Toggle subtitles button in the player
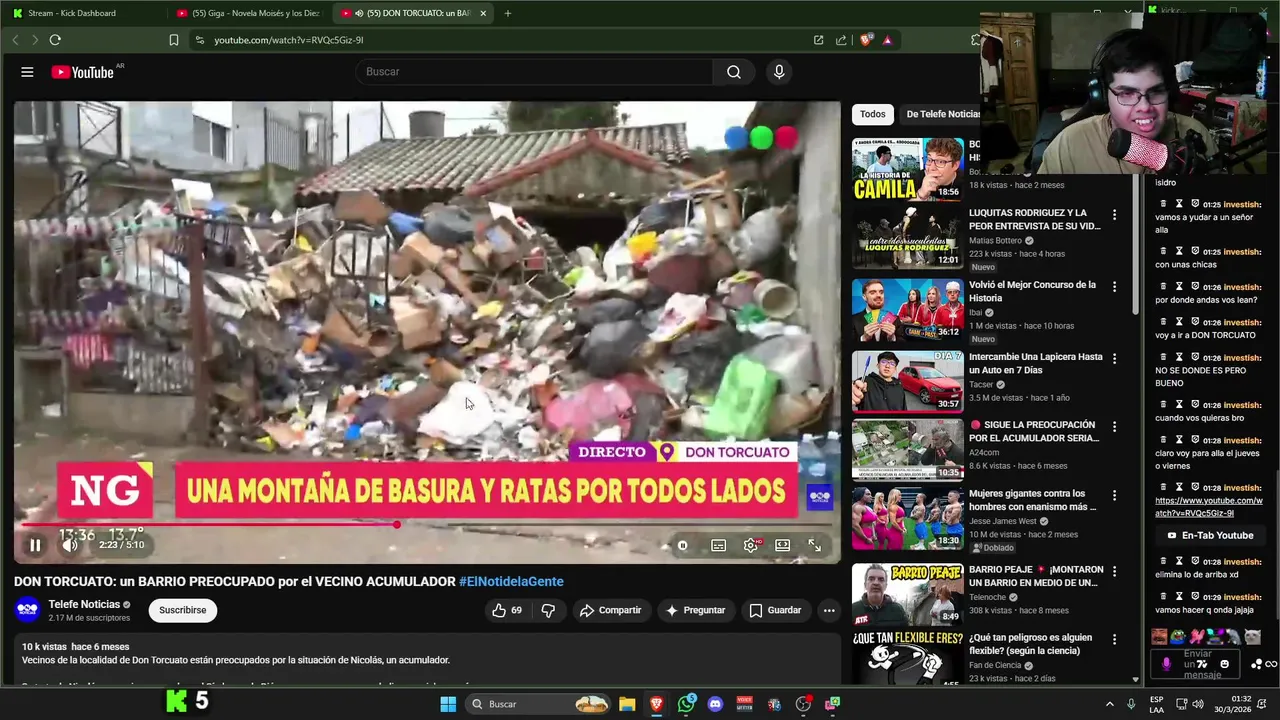The height and width of the screenshot is (720, 1280). pyautogui.click(x=718, y=545)
